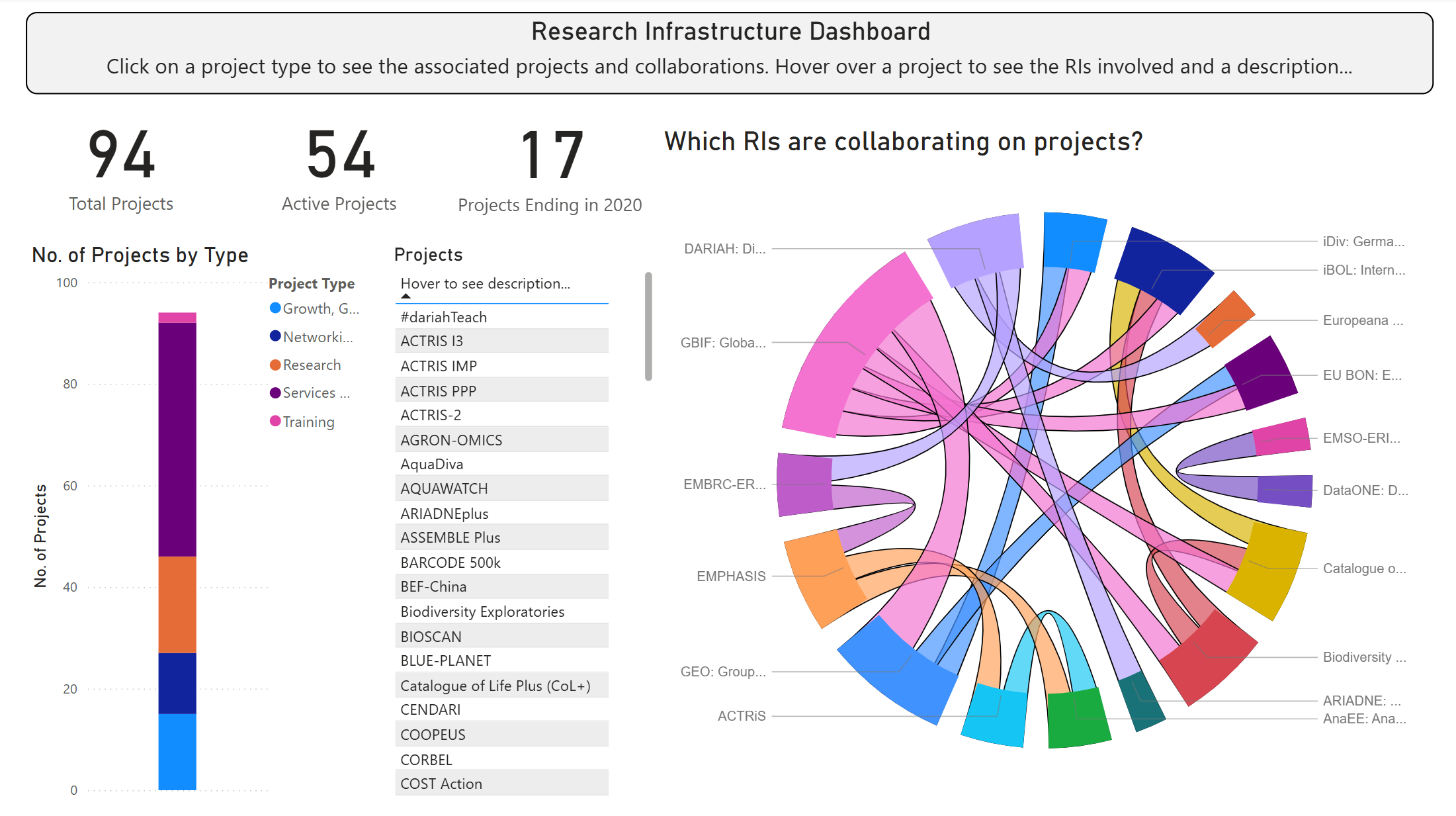Image resolution: width=1456 pixels, height=816 pixels.
Task: Select #dariahTeach project row
Action: (x=502, y=317)
